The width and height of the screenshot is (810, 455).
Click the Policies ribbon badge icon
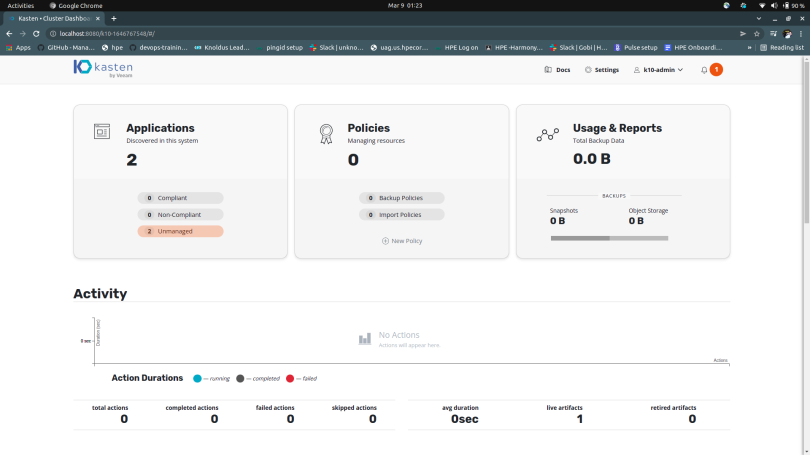(326, 134)
